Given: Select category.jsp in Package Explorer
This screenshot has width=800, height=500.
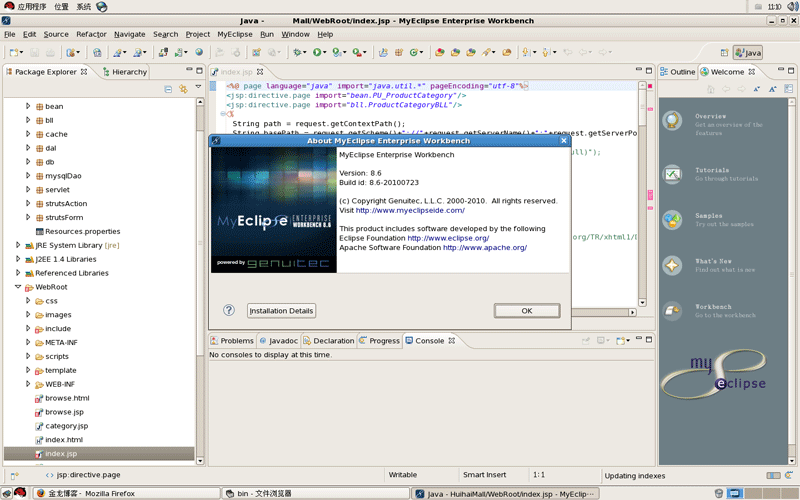Looking at the screenshot, I should tap(66, 426).
